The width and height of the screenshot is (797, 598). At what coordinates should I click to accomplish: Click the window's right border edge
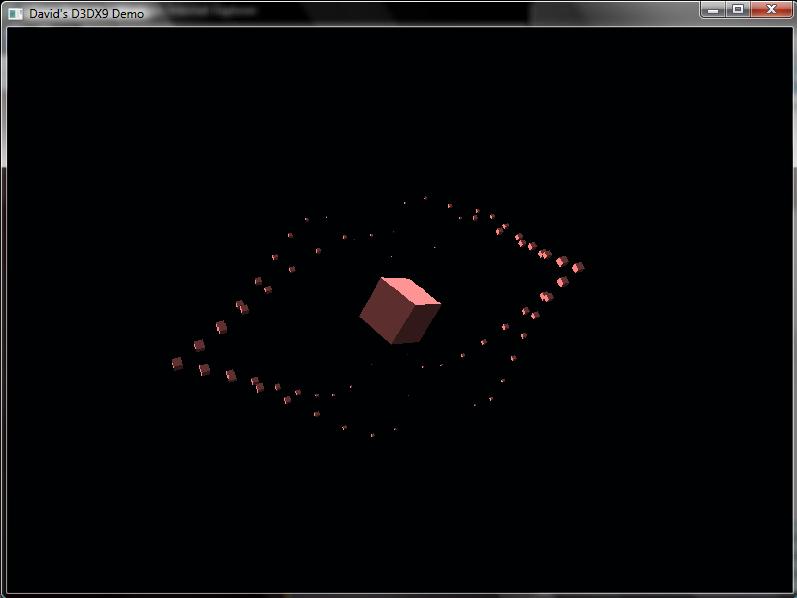tap(794, 300)
